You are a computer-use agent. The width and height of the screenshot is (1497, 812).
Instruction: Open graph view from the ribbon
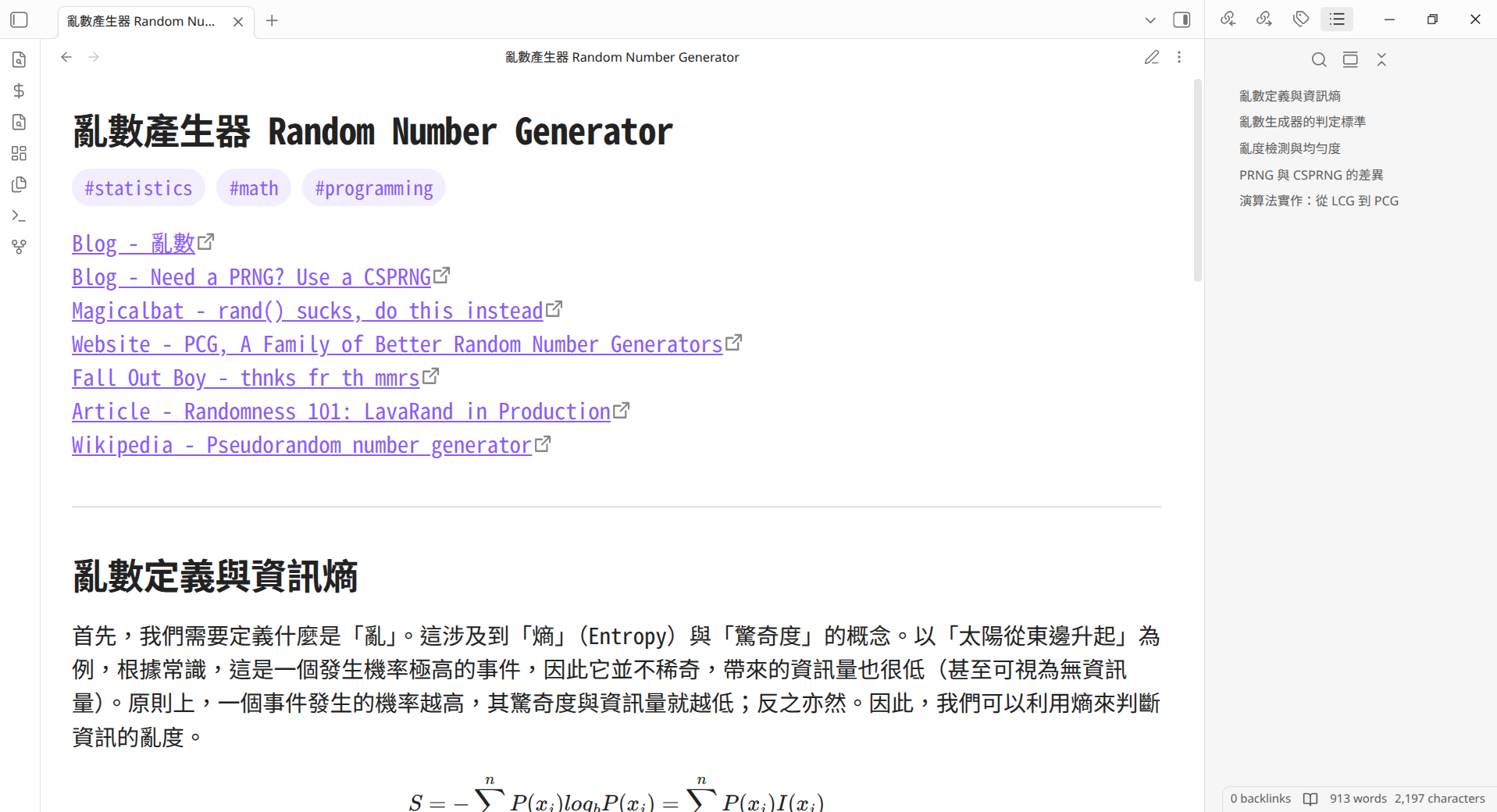20,247
